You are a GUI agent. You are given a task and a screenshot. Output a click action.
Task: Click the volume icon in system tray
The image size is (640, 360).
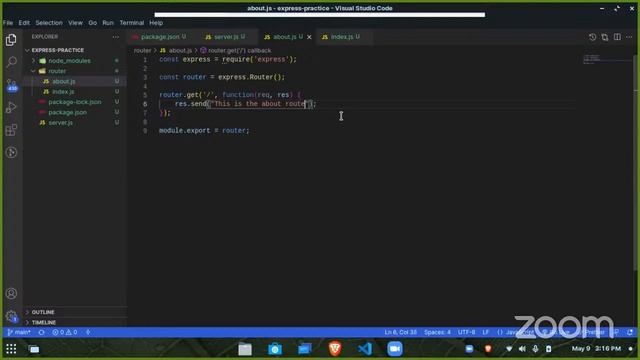coord(522,349)
